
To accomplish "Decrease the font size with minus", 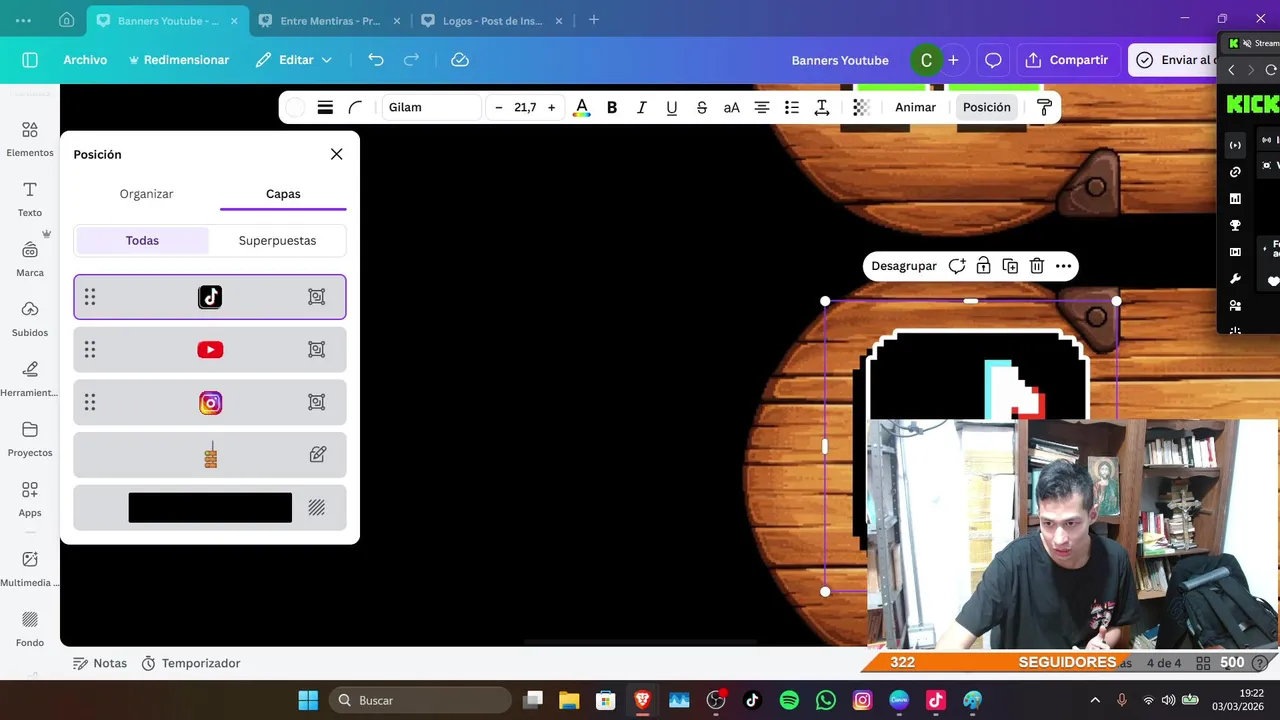I will pyautogui.click(x=498, y=107).
